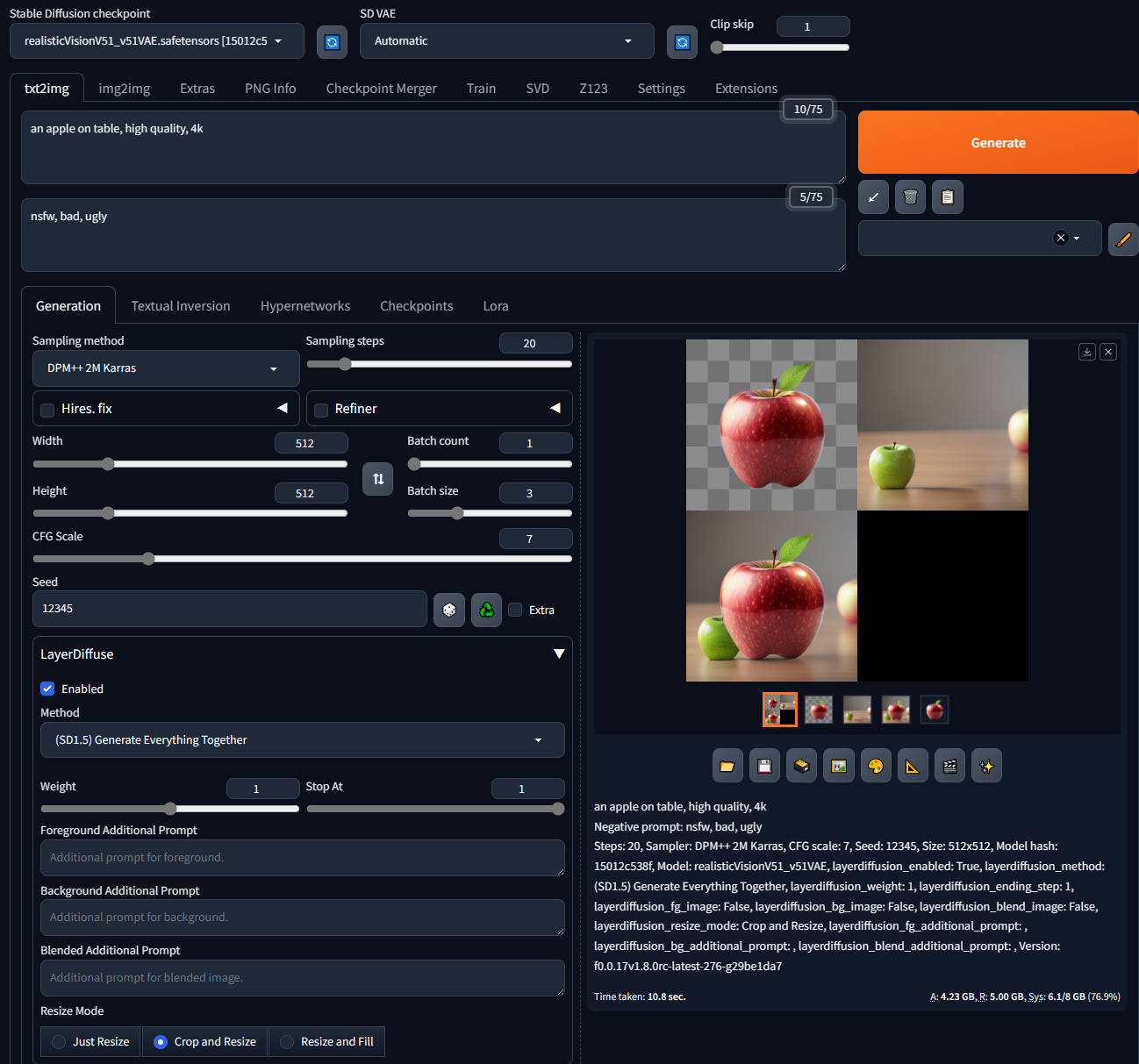
Task: Collapse the LayerDiffuse panel
Action: tap(559, 654)
